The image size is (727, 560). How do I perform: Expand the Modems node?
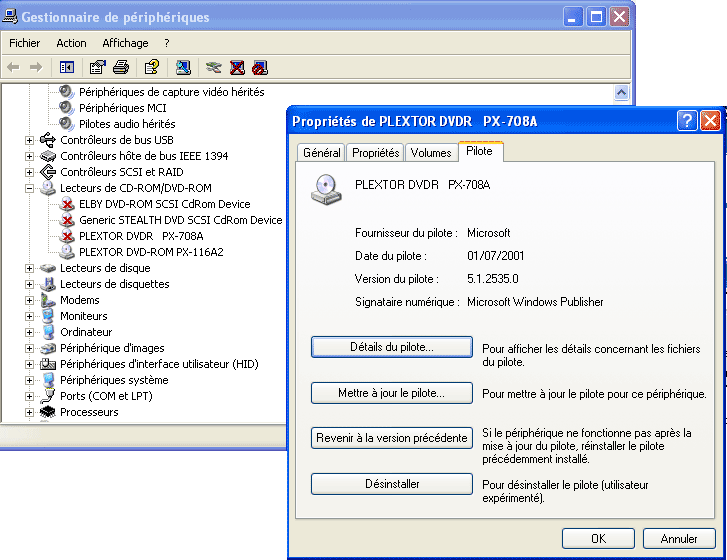pyautogui.click(x=29, y=300)
